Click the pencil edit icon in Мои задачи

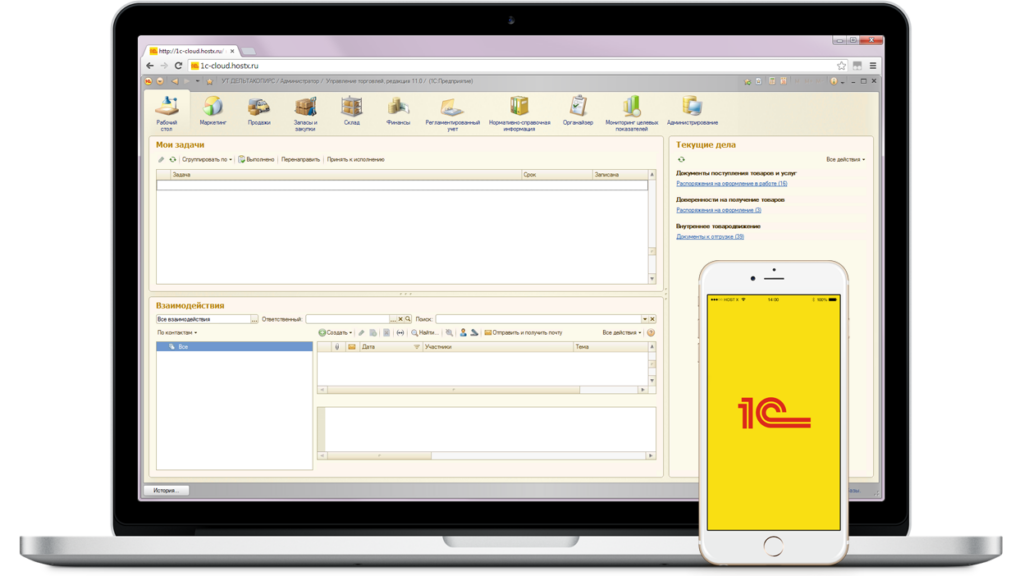click(161, 159)
